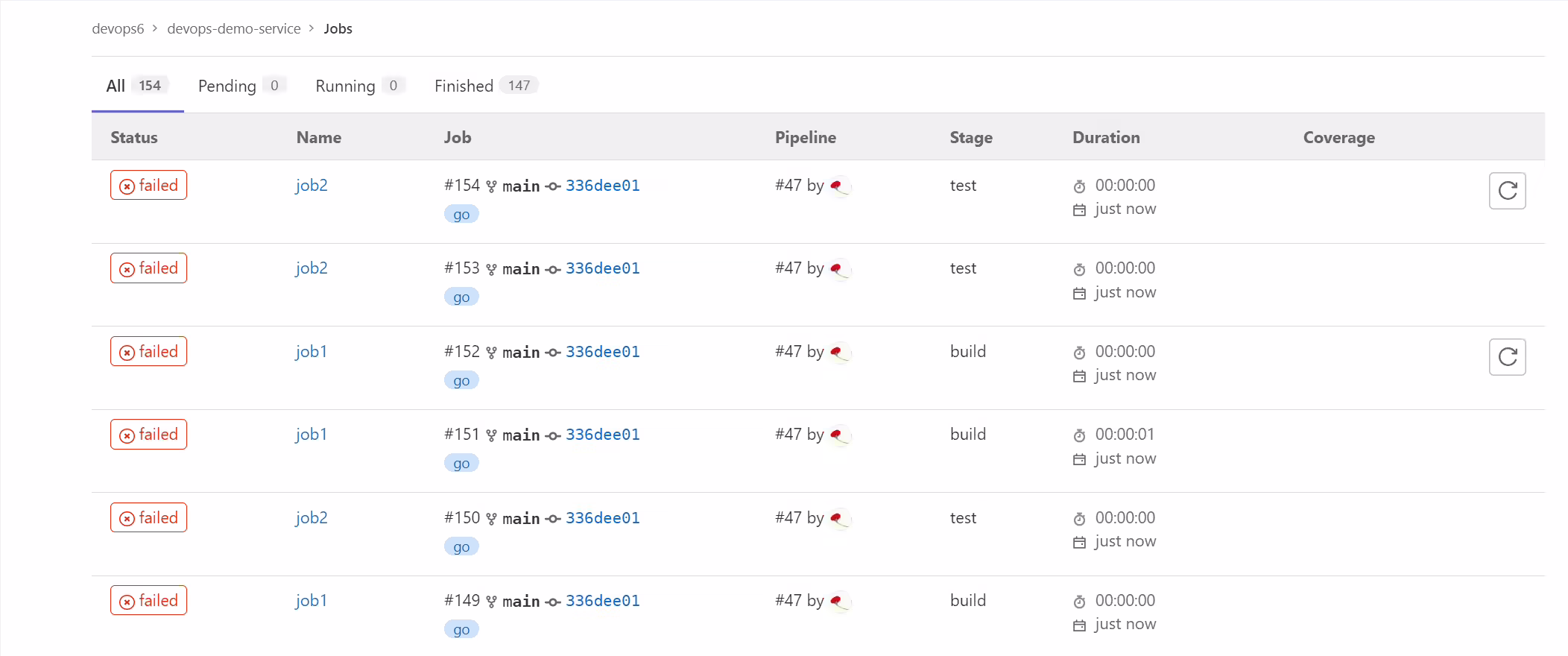Open commit 336dee01 in job #151 row
Screen dimensions: 1568x656
click(x=603, y=435)
